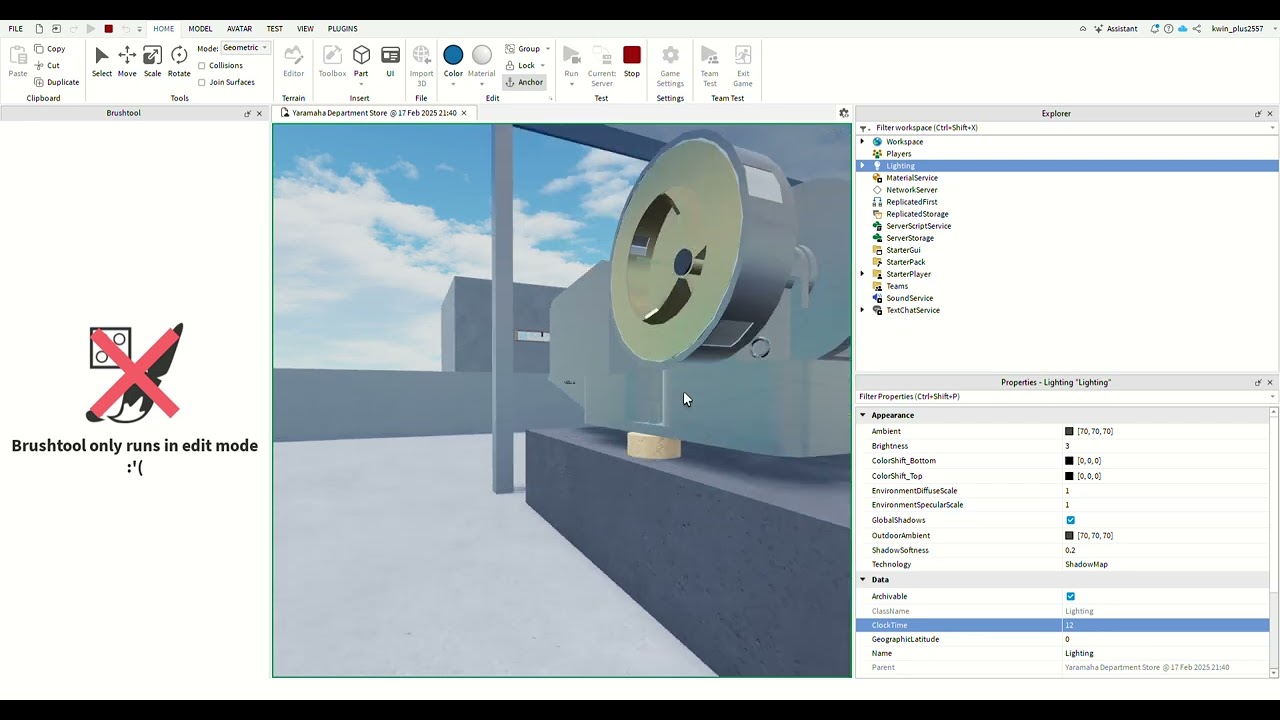
Task: Select ReplicatedStorage in Explorer
Action: [917, 214]
